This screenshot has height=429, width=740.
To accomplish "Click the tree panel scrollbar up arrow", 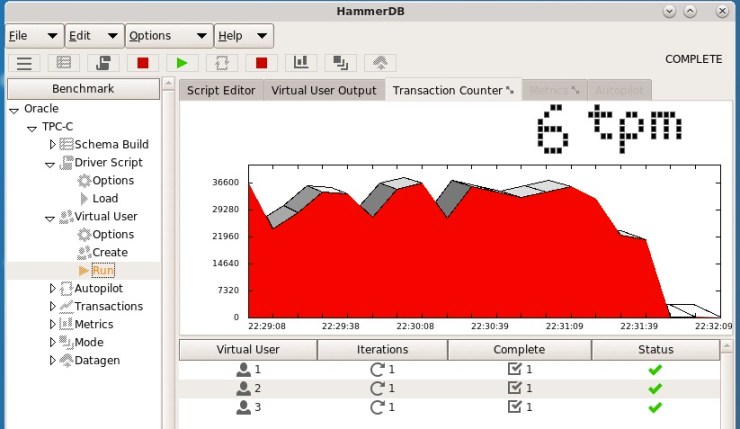I will 168,84.
